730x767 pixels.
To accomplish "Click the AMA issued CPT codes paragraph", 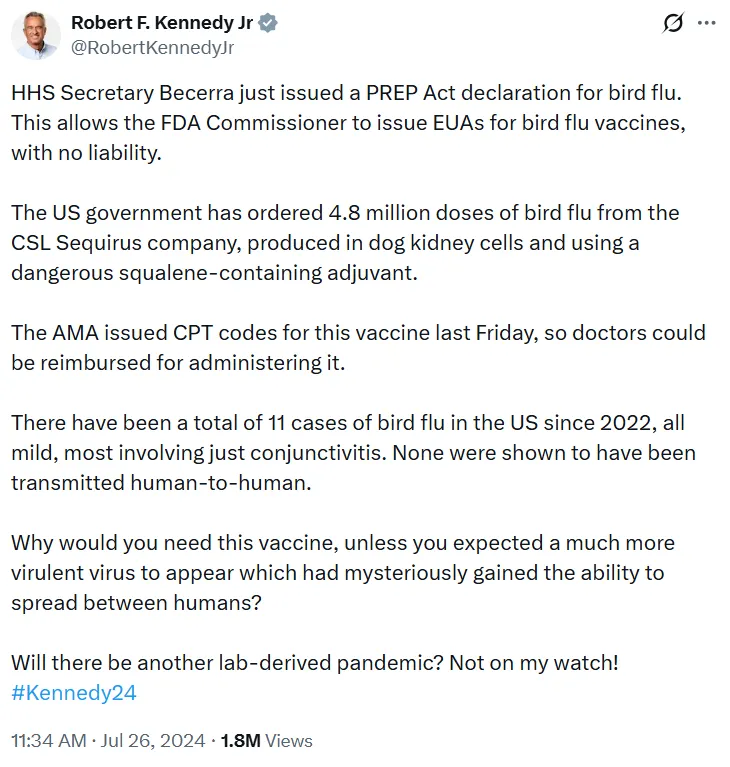I will tap(358, 347).
